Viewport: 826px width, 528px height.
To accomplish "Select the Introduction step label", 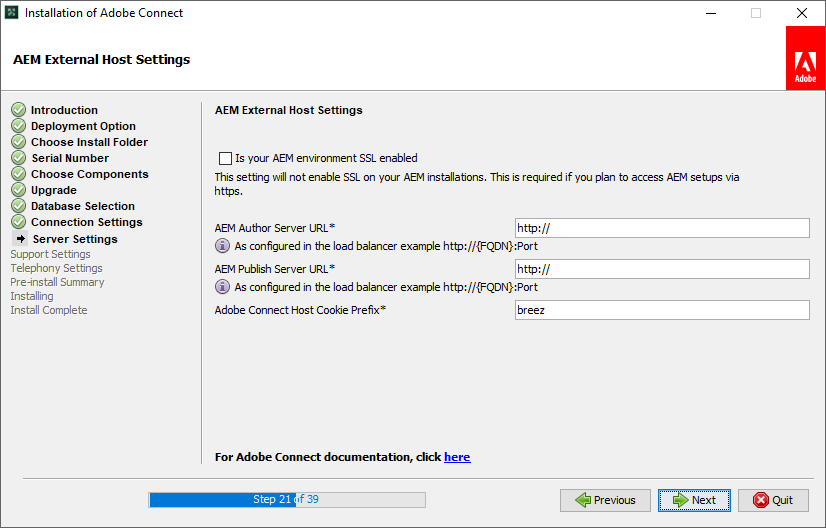I will click(64, 110).
